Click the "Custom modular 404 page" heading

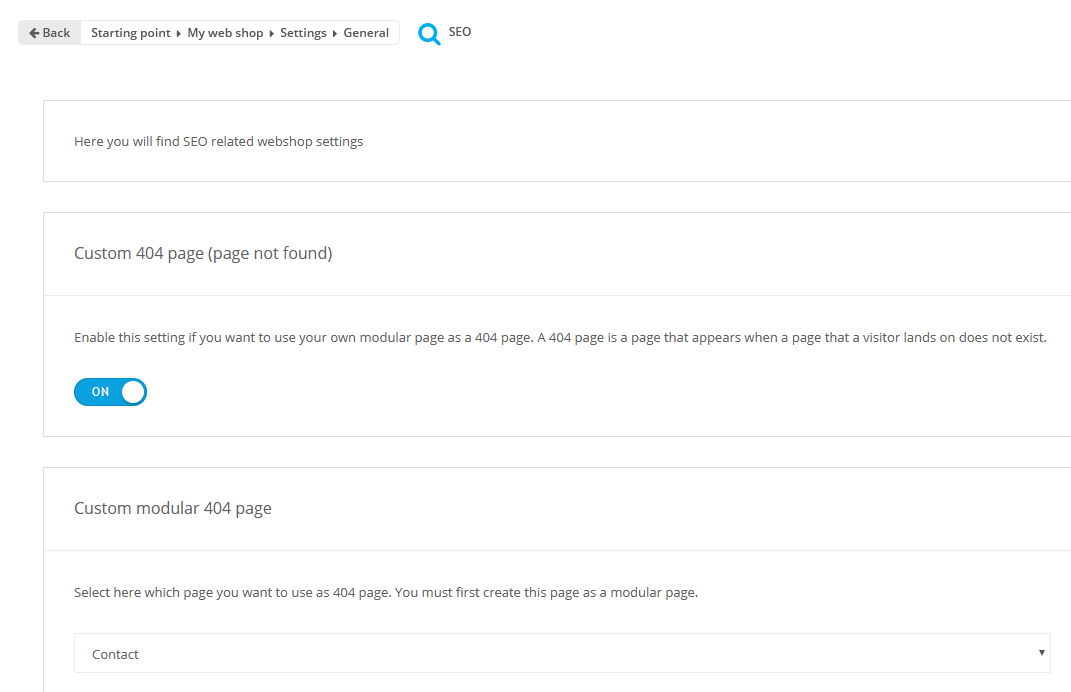(x=173, y=509)
